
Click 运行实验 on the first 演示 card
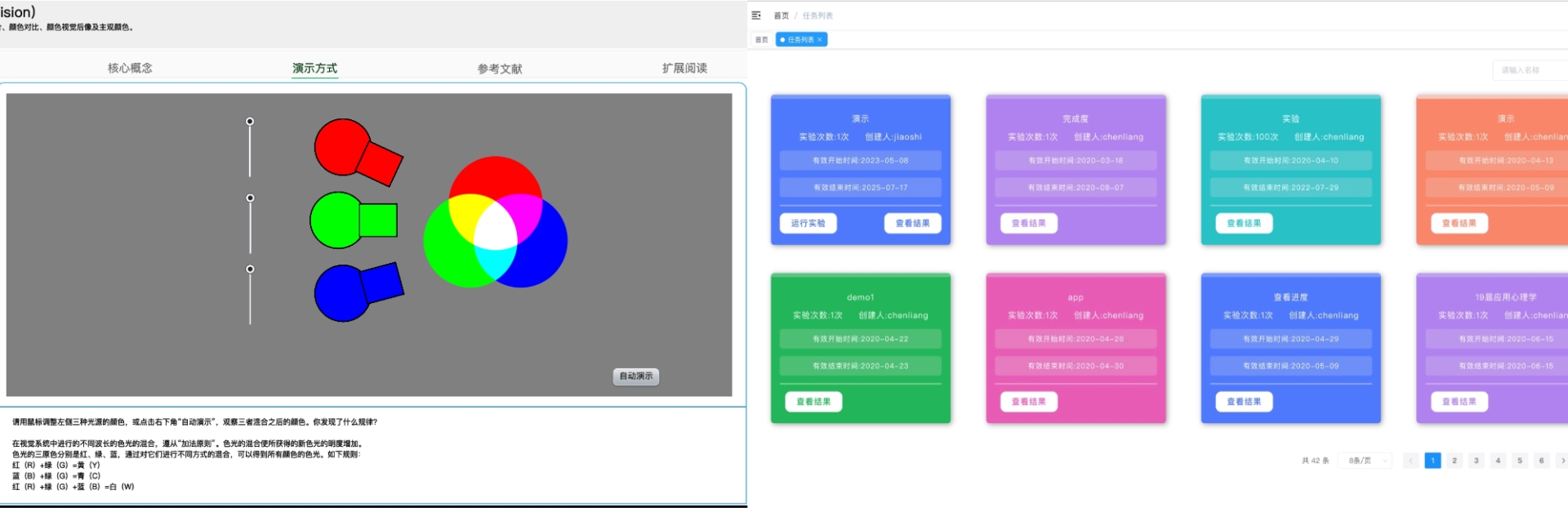[808, 224]
